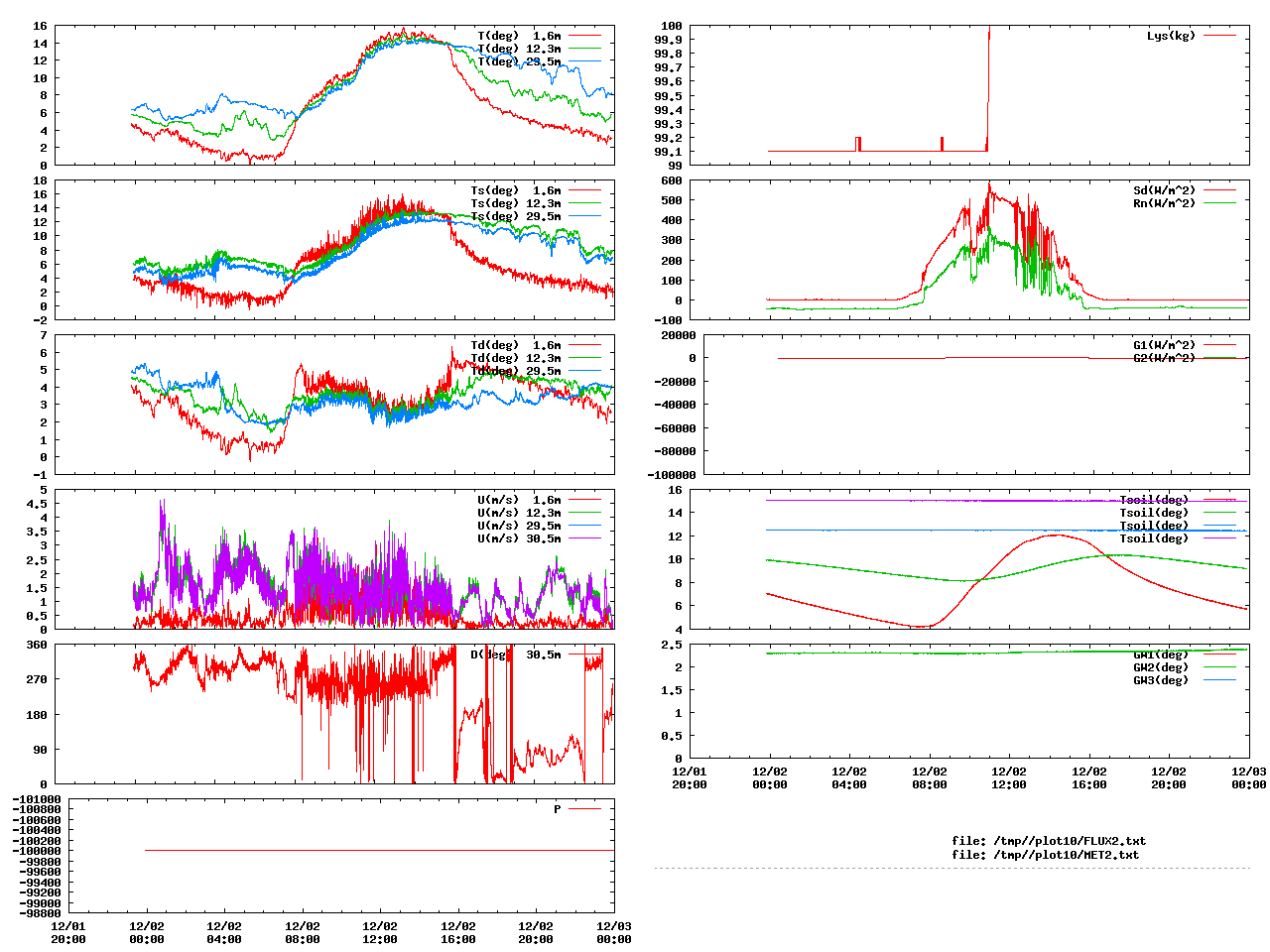Select the "99.5" lysimeter axis tick
The height and width of the screenshot is (952, 1270).
coord(668,96)
